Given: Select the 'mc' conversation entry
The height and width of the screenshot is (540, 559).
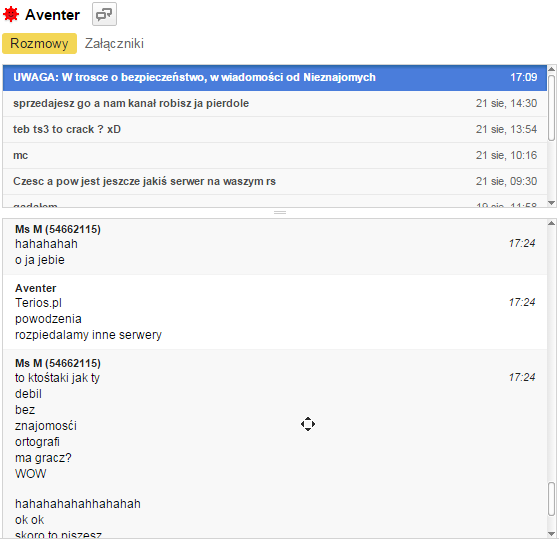Looking at the screenshot, I should (x=275, y=155).
